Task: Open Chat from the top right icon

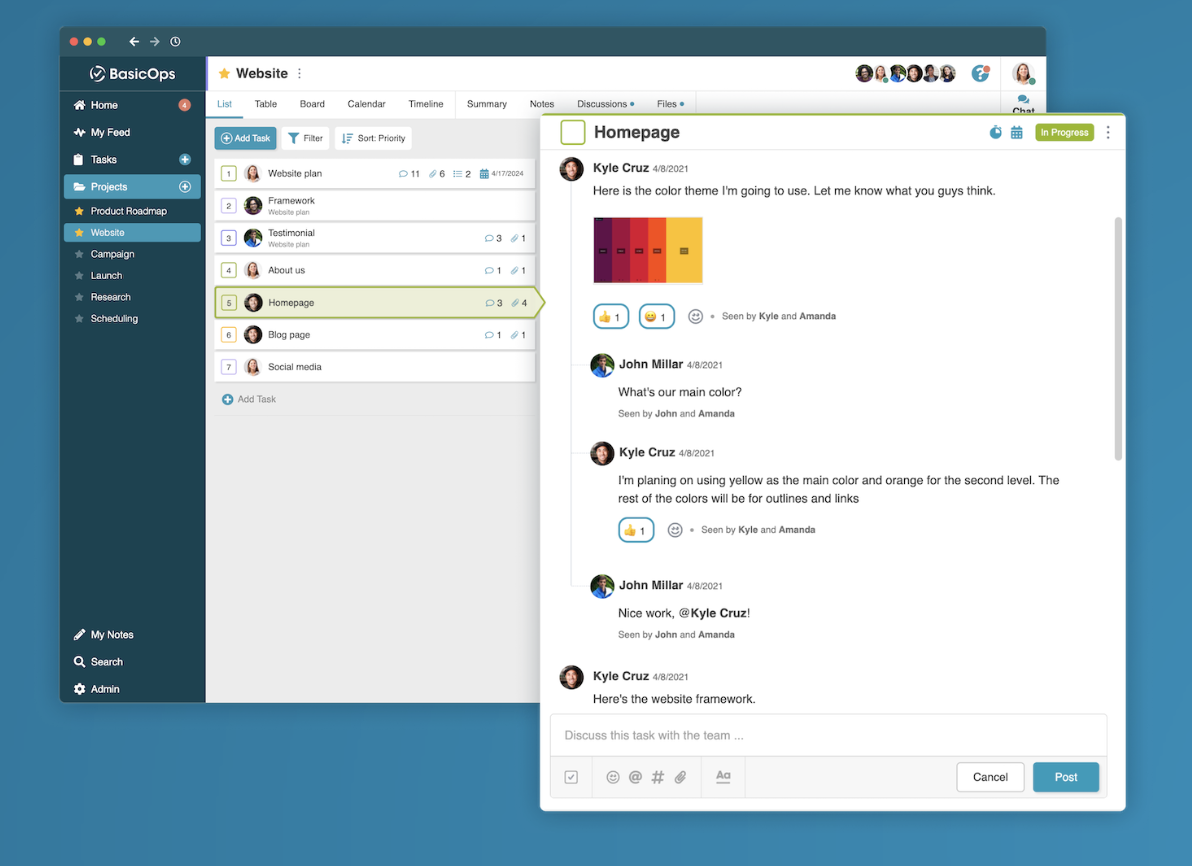Action: [x=1023, y=100]
